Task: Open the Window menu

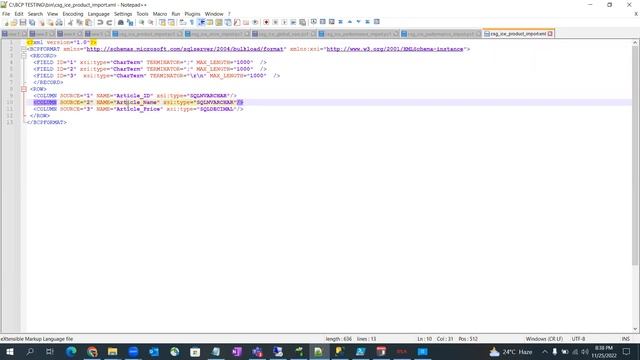Action: (214, 14)
